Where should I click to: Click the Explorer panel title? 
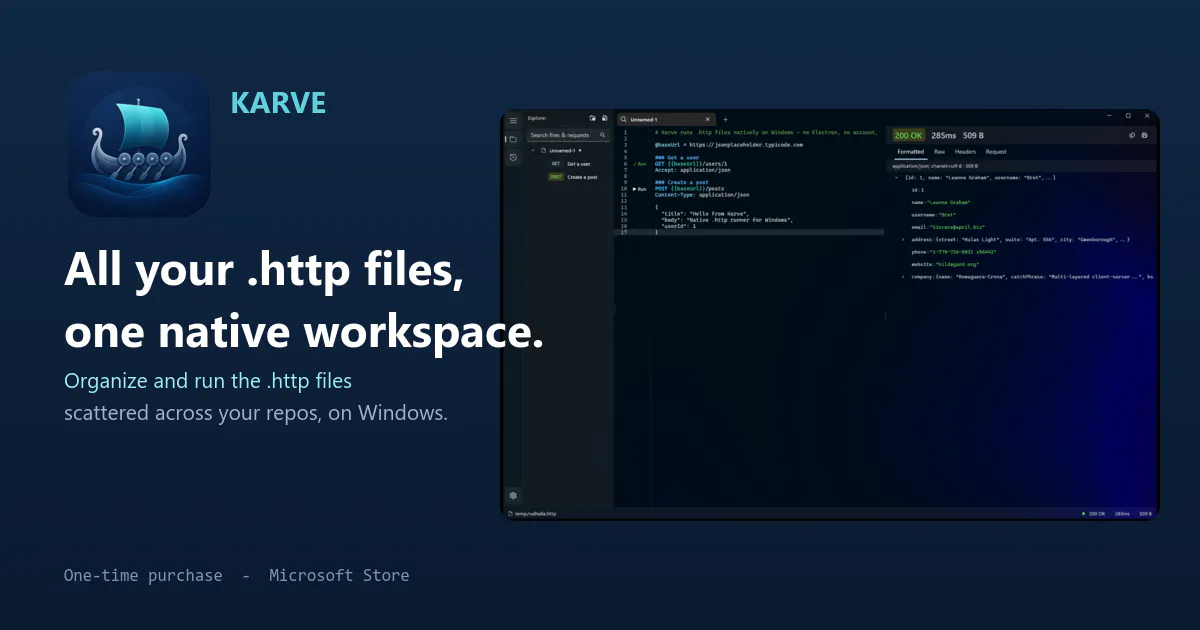[x=537, y=118]
